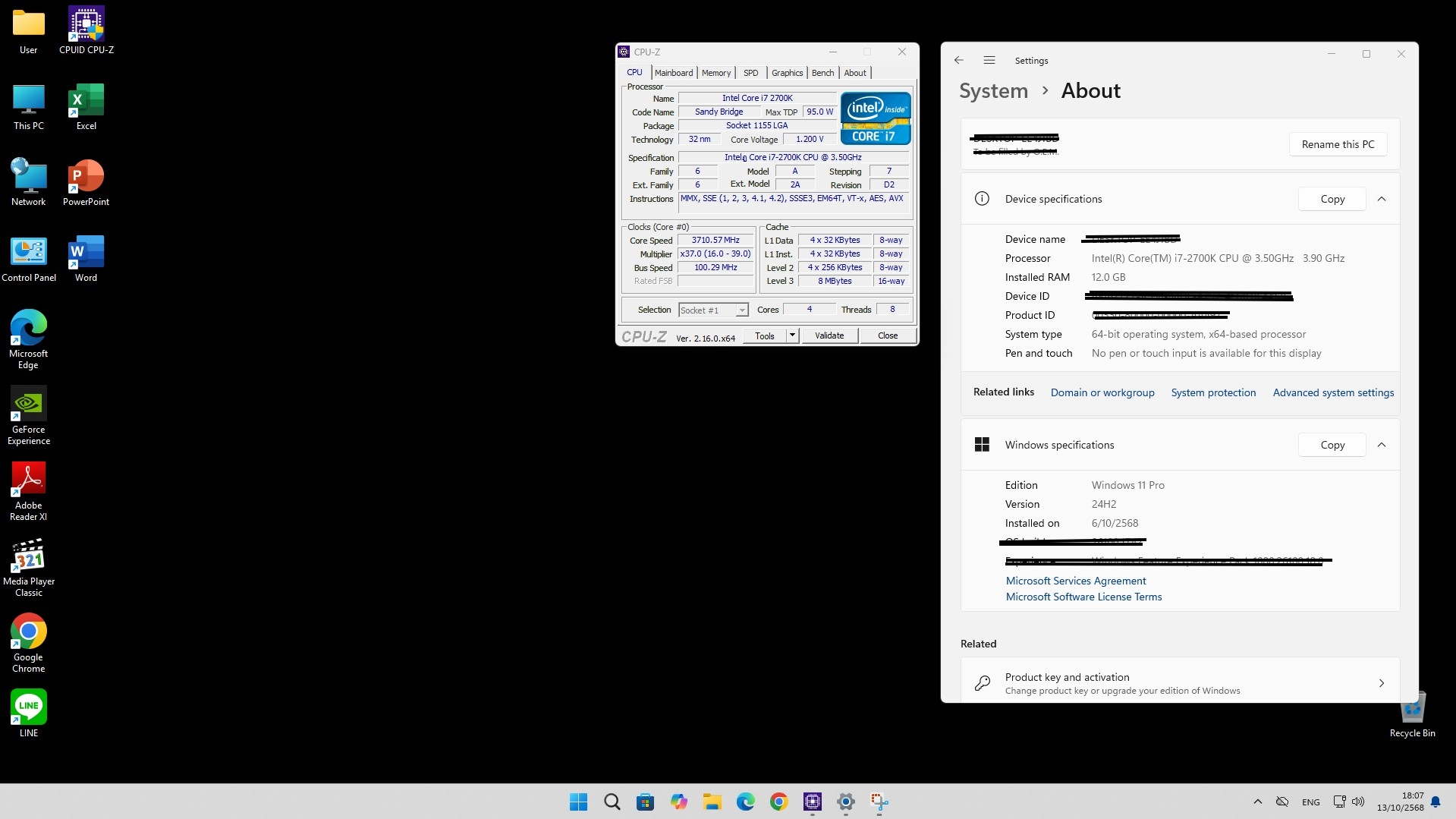Collapse the Windows specifications section
The image size is (1456, 819).
(1381, 445)
